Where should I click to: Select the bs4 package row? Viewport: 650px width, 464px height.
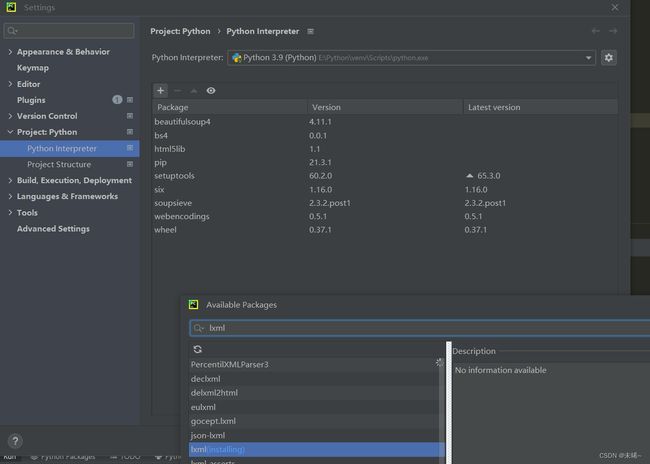(385, 135)
